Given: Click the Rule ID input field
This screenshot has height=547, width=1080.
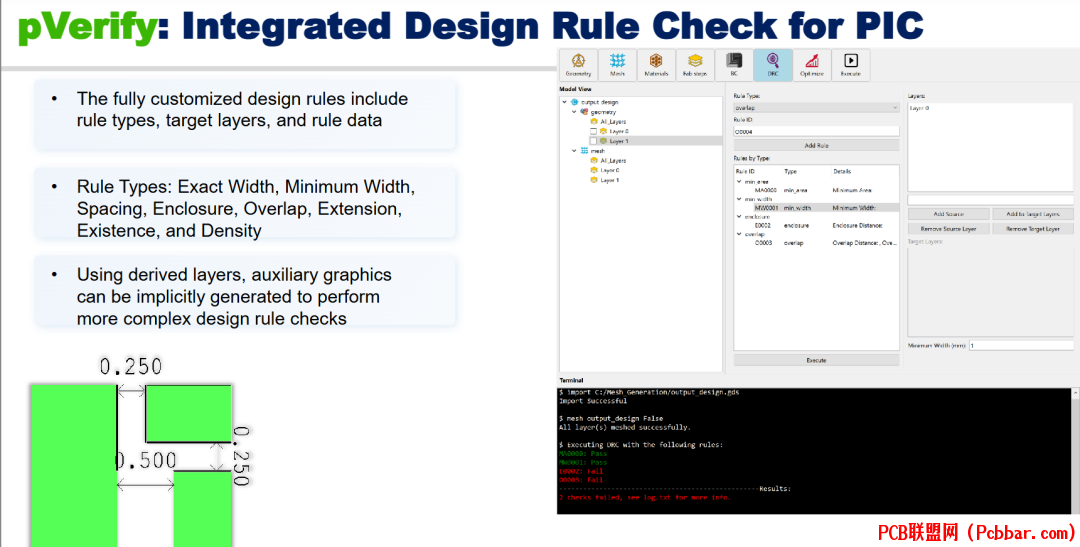Looking at the screenshot, I should pos(816,132).
